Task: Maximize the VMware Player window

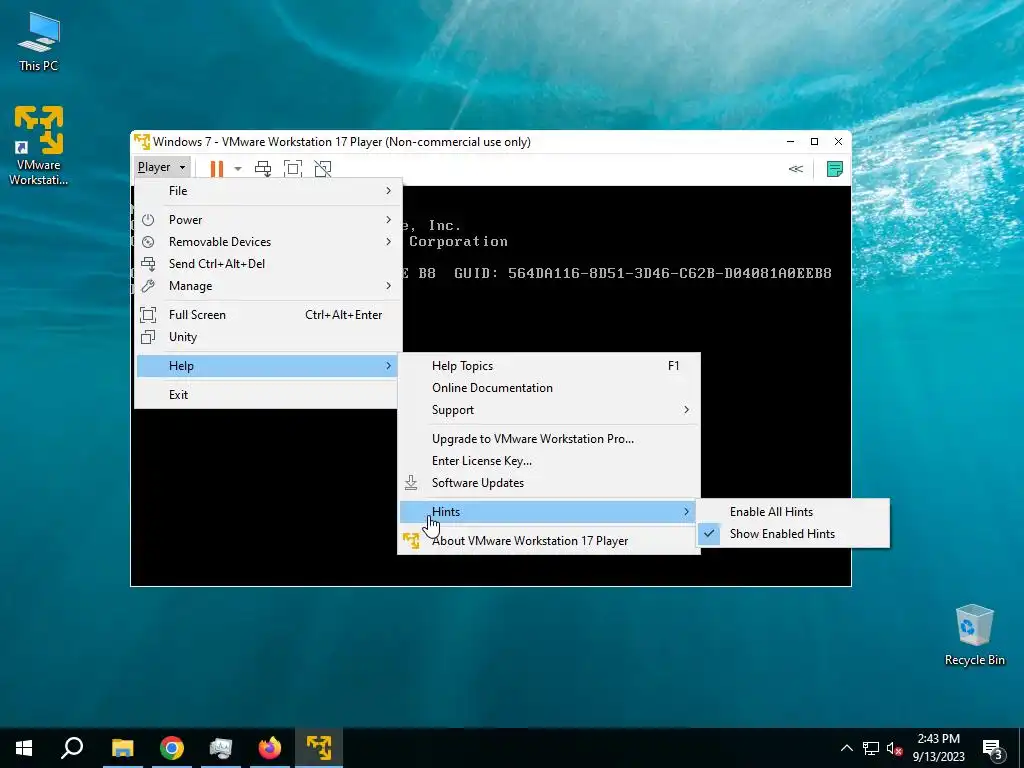Action: [x=814, y=142]
